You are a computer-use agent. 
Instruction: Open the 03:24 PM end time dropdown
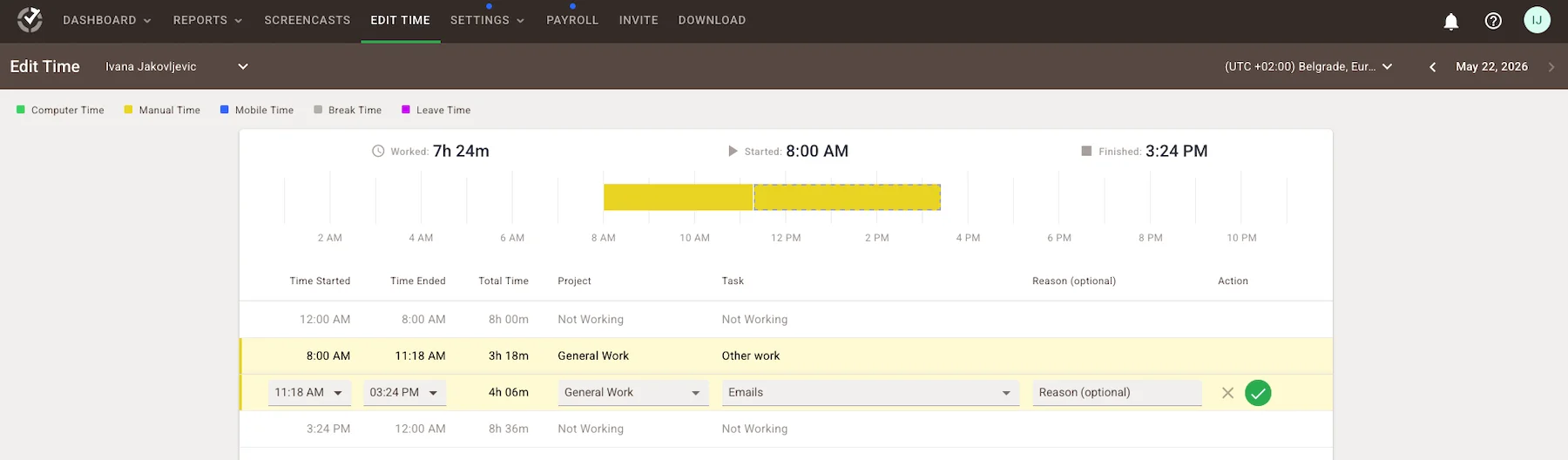pyautogui.click(x=405, y=393)
